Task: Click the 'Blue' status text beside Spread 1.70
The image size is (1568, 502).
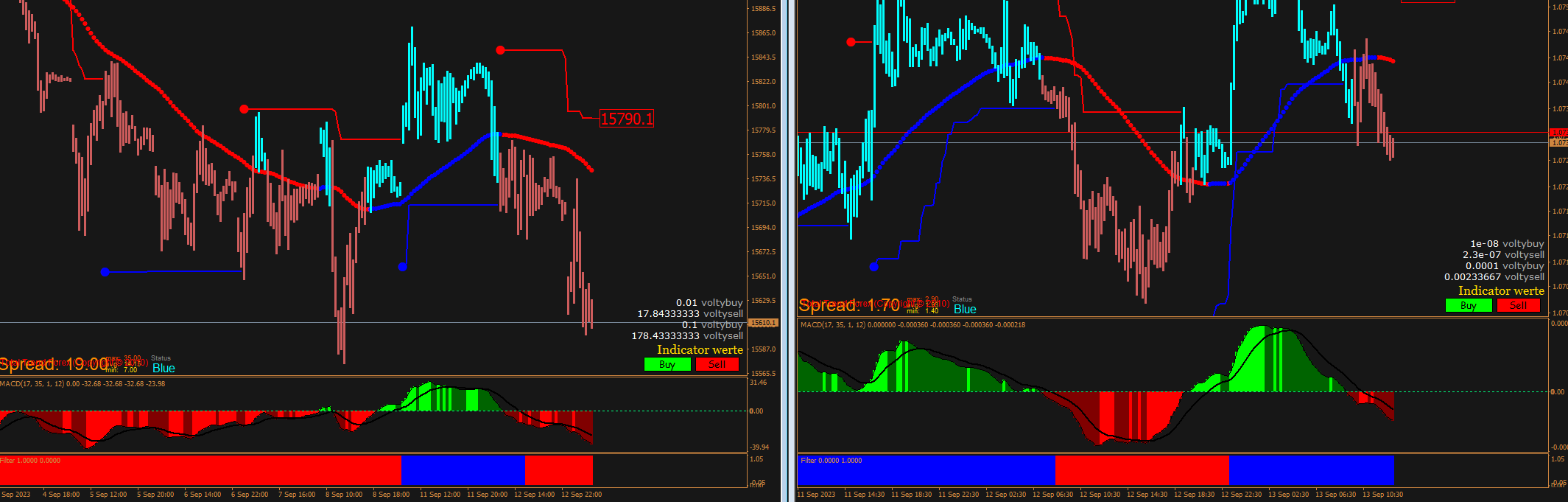Action: coord(965,309)
